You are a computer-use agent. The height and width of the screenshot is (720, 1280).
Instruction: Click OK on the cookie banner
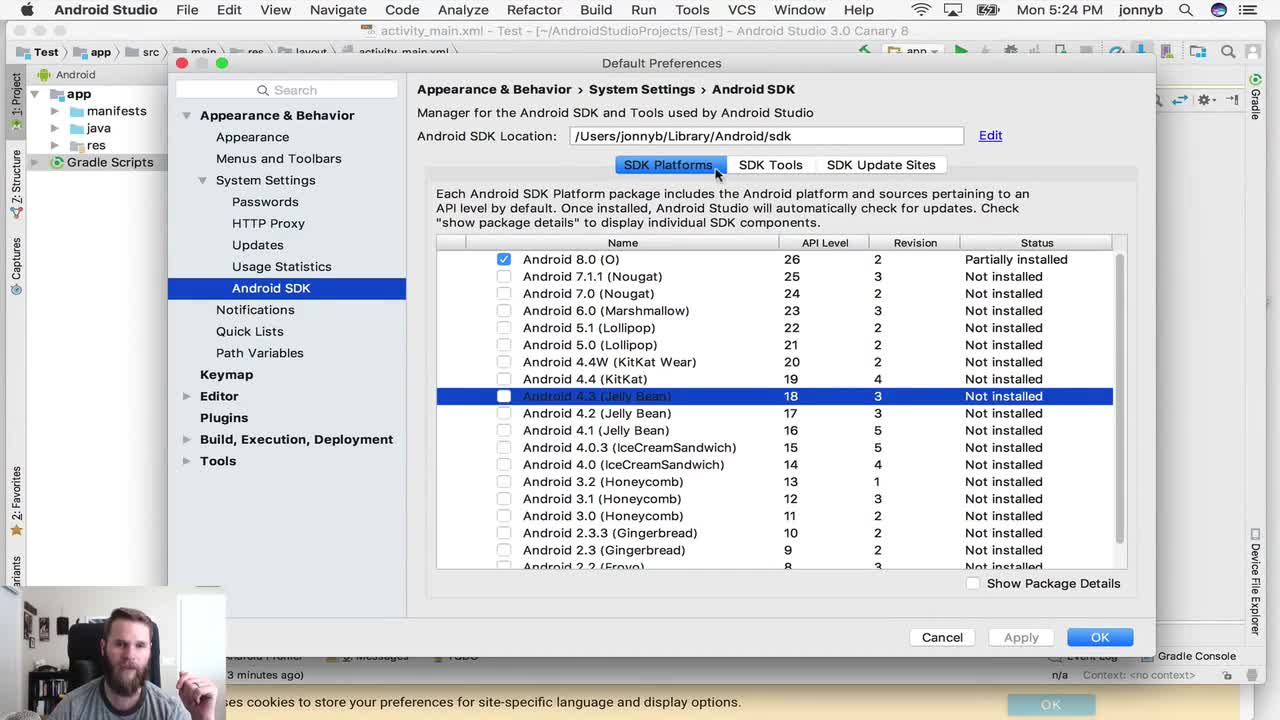coord(1050,704)
